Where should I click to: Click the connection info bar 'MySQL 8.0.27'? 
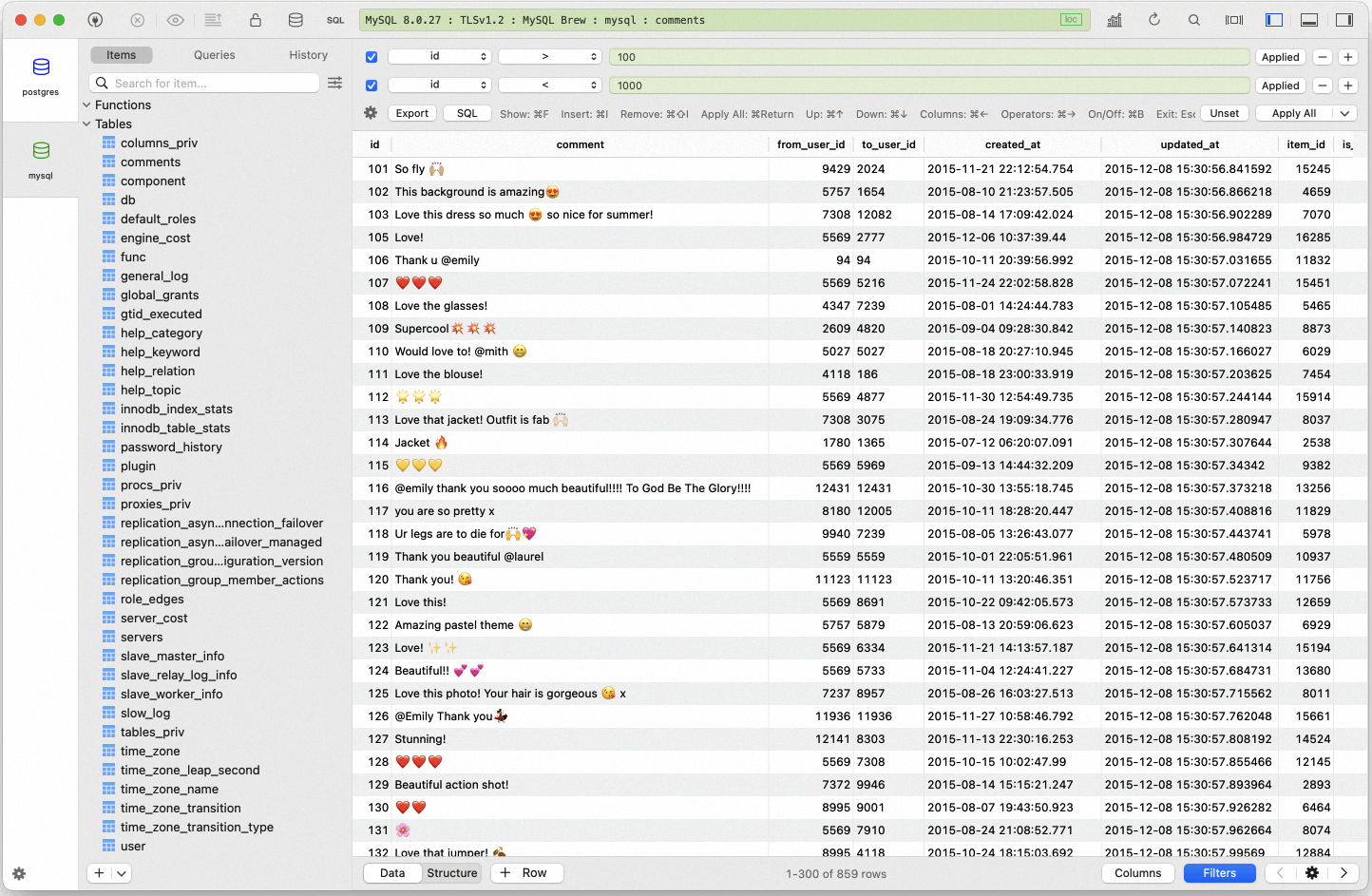724,20
